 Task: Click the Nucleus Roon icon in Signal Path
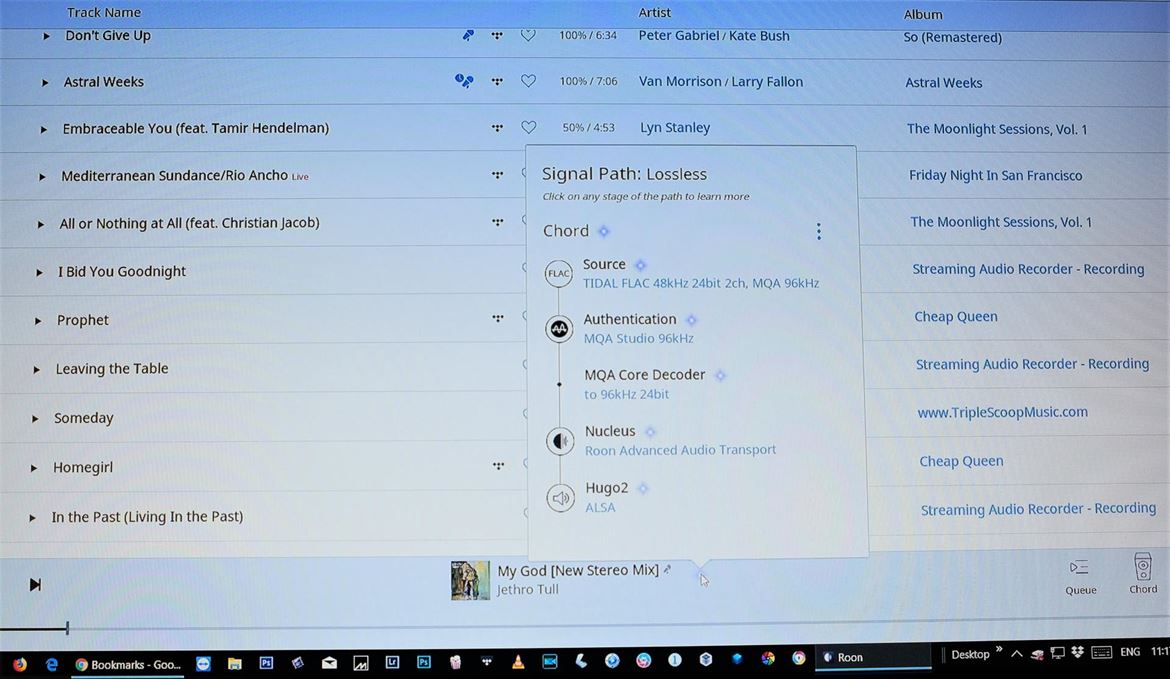tap(560, 441)
